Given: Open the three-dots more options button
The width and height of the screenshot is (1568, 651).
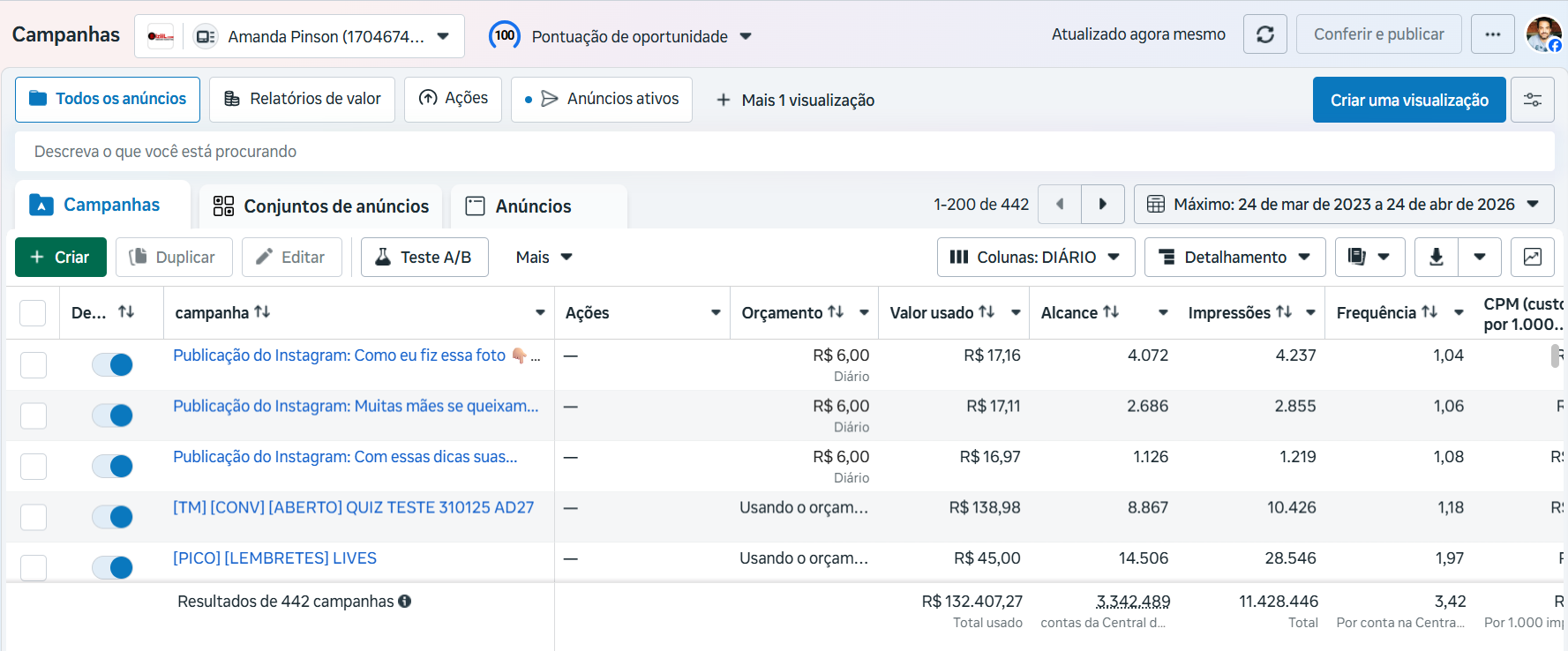Looking at the screenshot, I should tap(1492, 34).
